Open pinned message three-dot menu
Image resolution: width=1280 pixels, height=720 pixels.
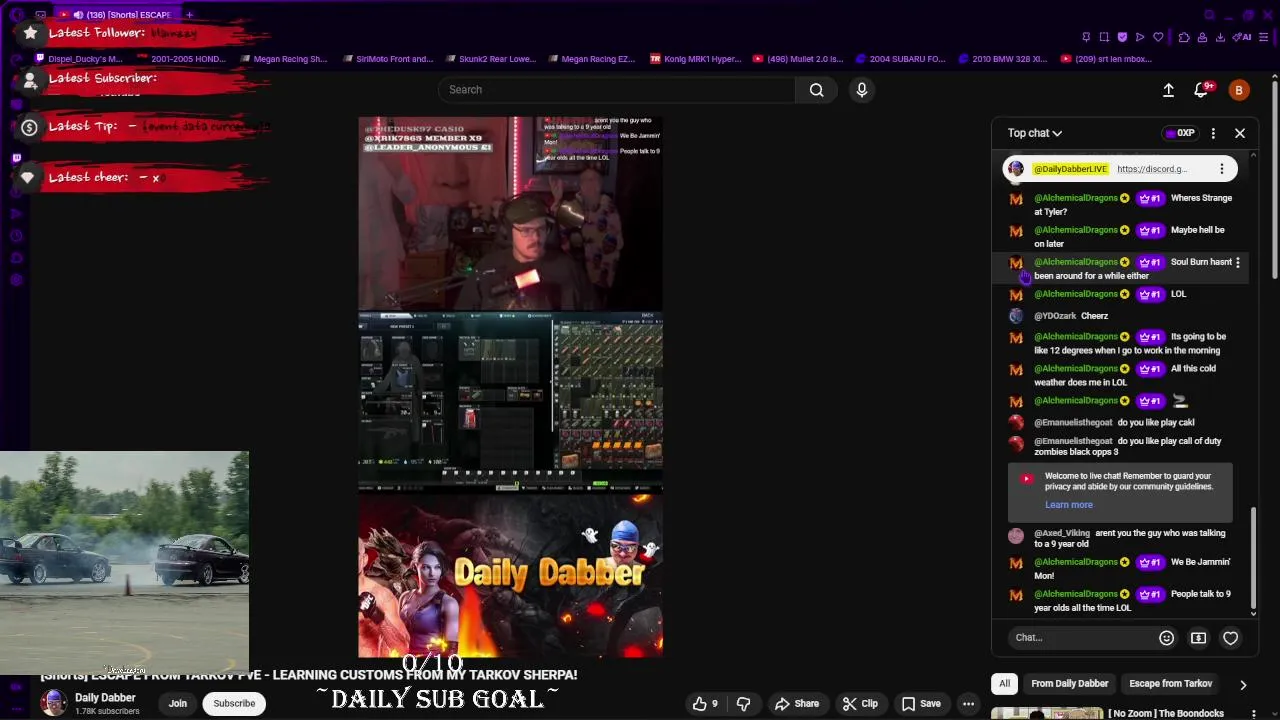[x=1221, y=169]
